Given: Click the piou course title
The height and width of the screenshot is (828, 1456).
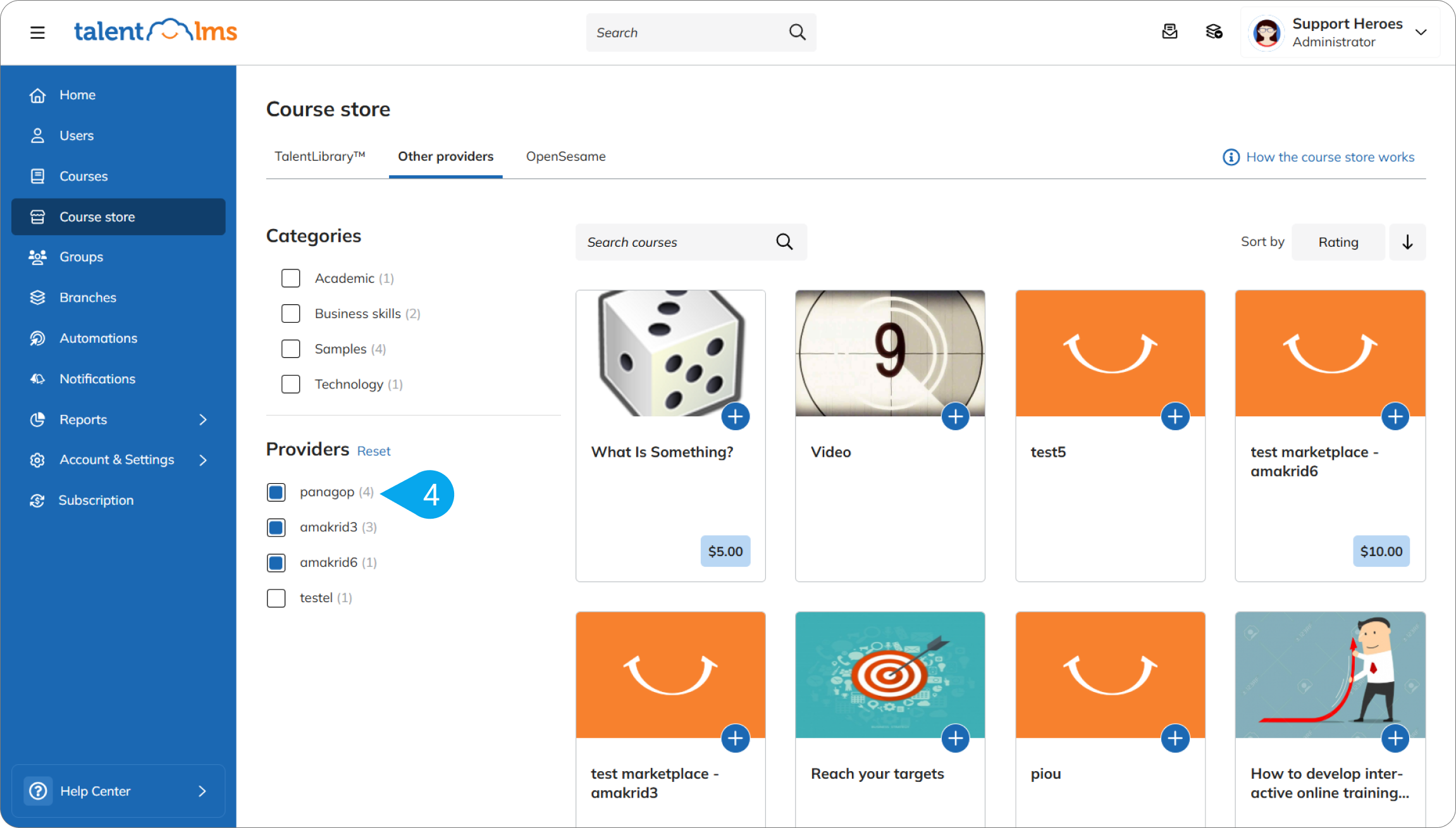Looking at the screenshot, I should point(1046,774).
